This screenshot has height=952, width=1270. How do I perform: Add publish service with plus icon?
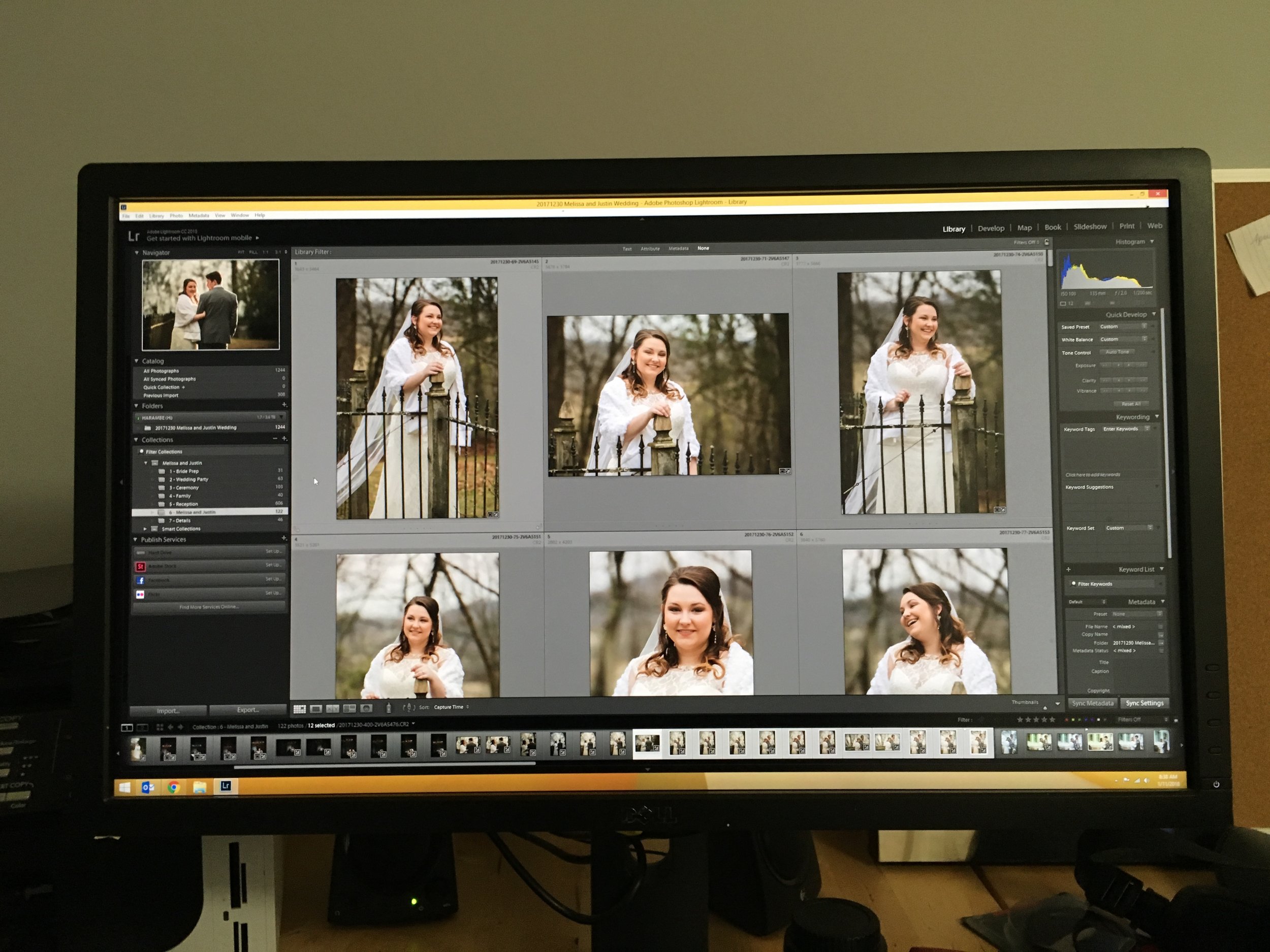(x=284, y=538)
